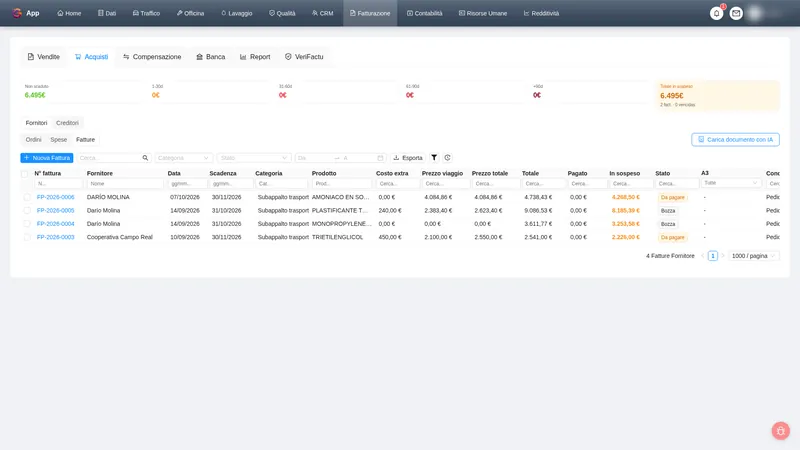Click the Totale in sospeso card
Image resolution: width=800 pixels, height=450 pixels.
[x=717, y=95]
